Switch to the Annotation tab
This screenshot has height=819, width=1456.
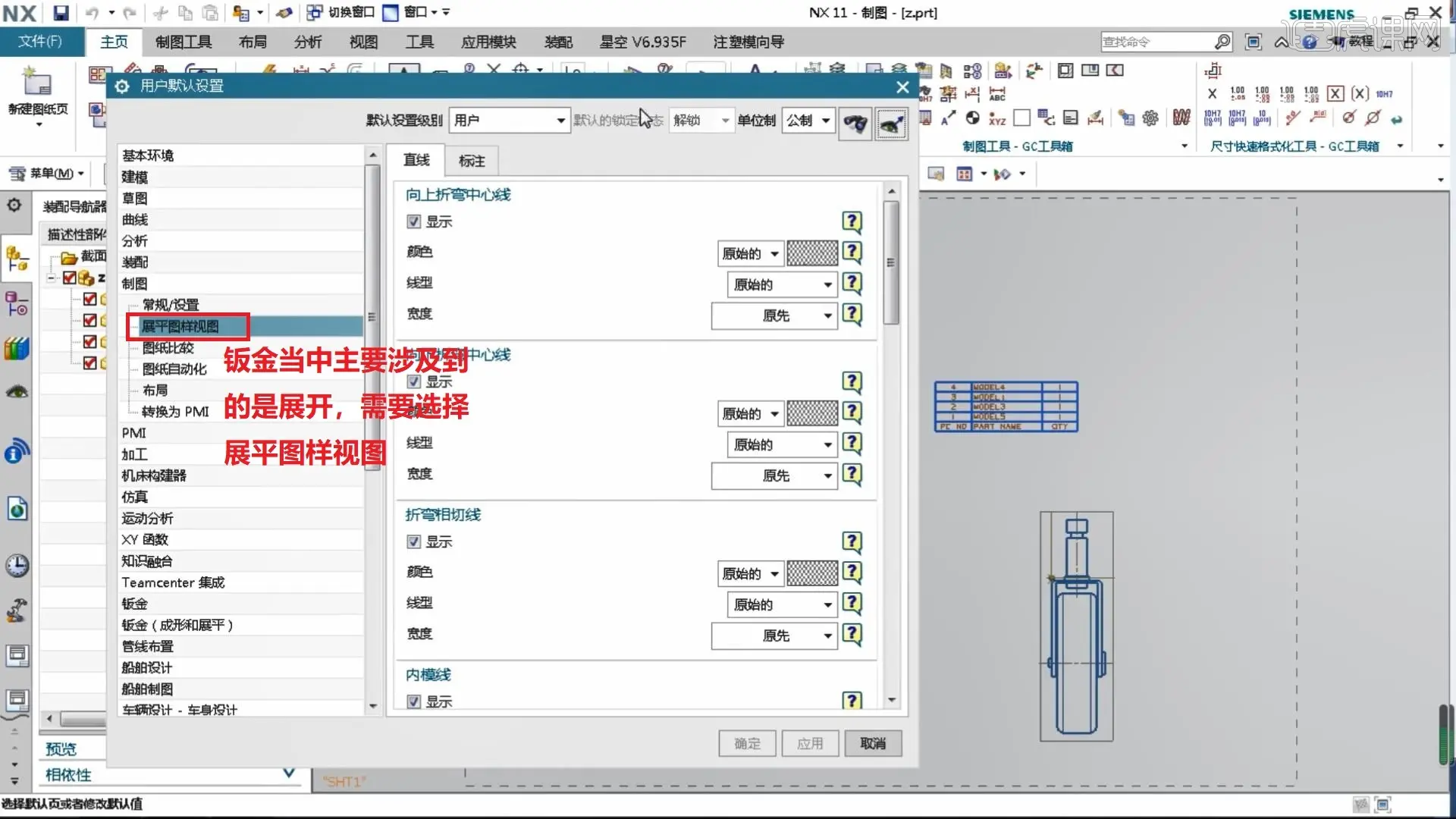click(471, 161)
